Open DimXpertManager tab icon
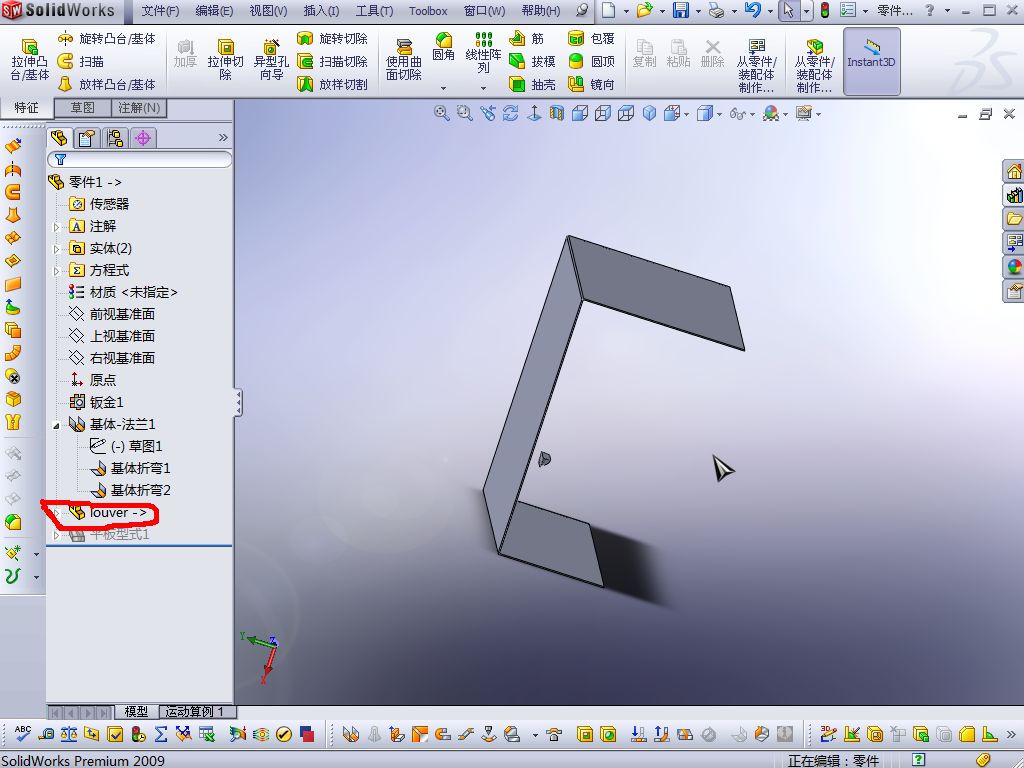The height and width of the screenshot is (768, 1024). [143, 138]
